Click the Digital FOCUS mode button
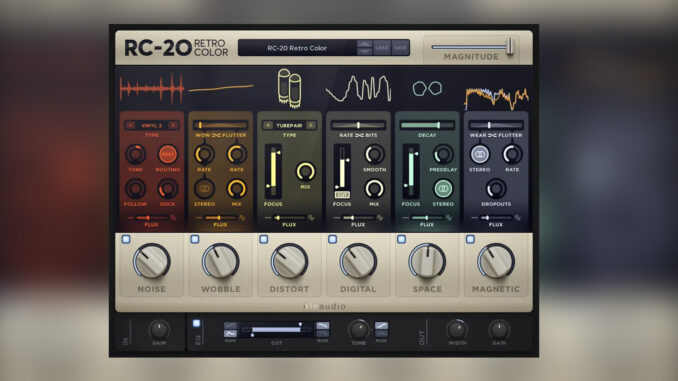678x381 pixels. tap(342, 195)
